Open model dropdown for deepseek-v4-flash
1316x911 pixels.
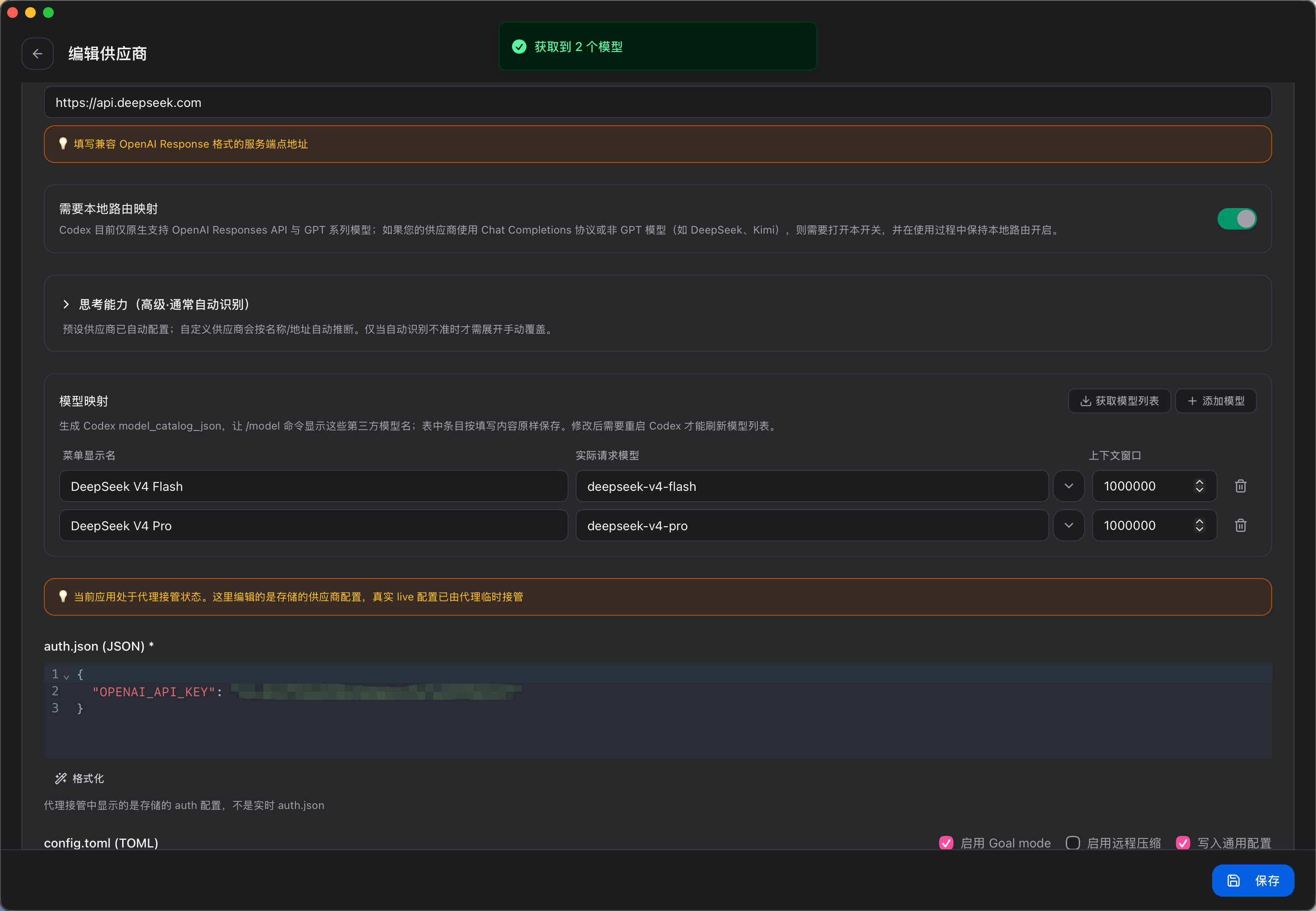[x=1069, y=486]
